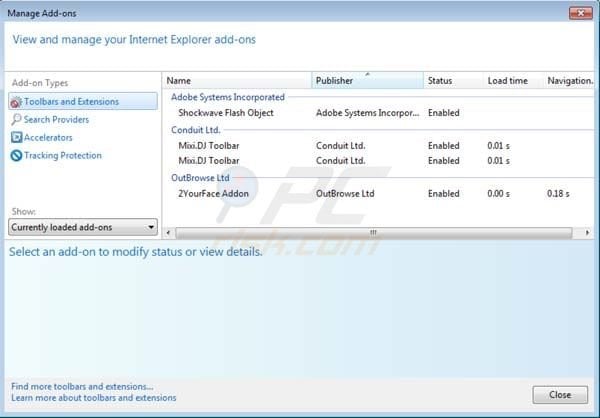The width and height of the screenshot is (600, 418).
Task: Sort by the Publisher column header
Action: coord(367,81)
